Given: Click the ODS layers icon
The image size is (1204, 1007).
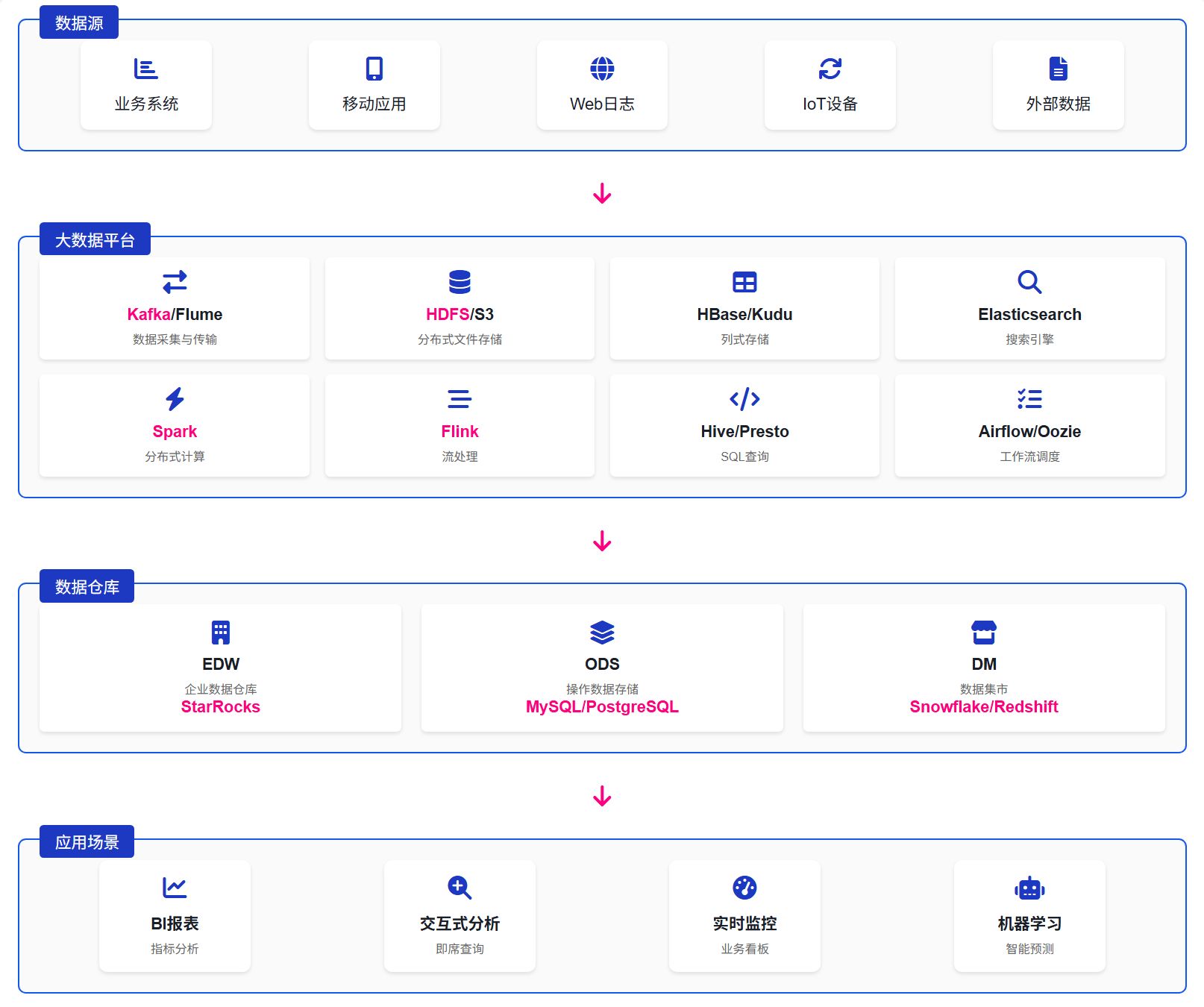Looking at the screenshot, I should pyautogui.click(x=602, y=633).
